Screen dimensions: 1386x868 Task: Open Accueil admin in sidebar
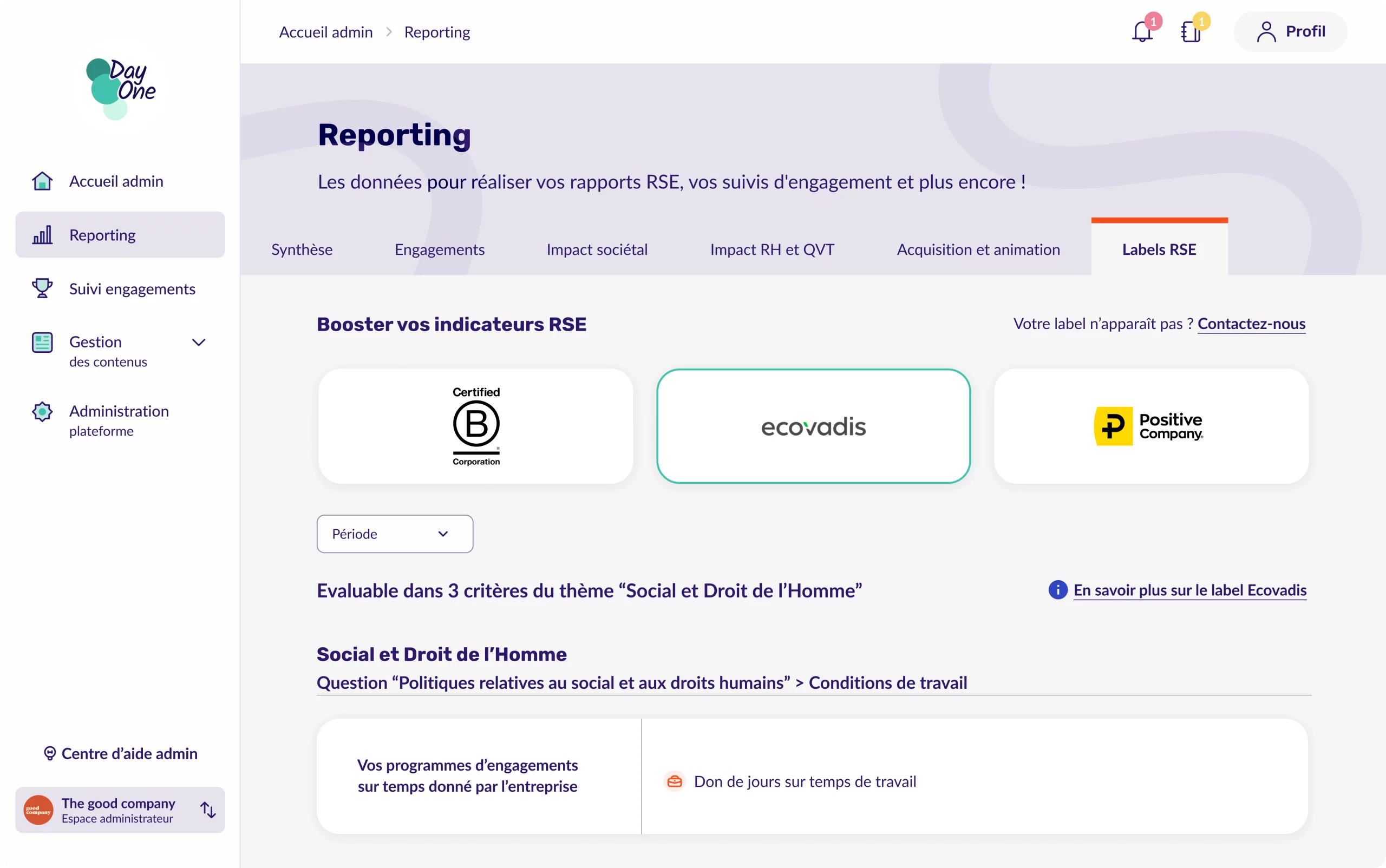point(120,181)
